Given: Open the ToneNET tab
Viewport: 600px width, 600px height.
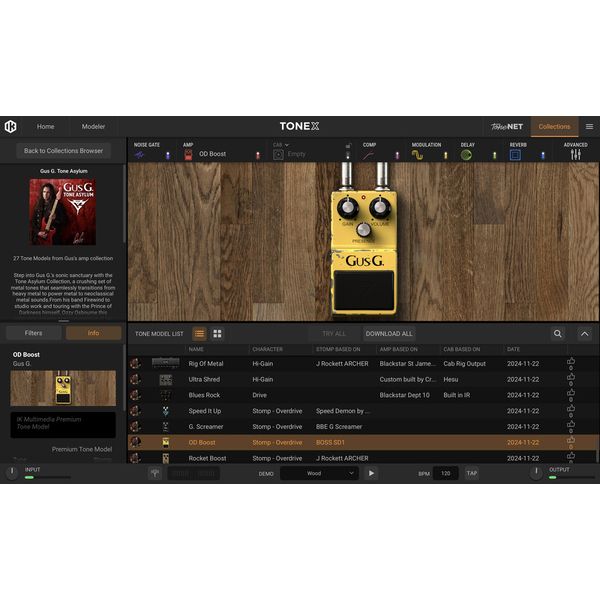Looking at the screenshot, I should coord(507,127).
